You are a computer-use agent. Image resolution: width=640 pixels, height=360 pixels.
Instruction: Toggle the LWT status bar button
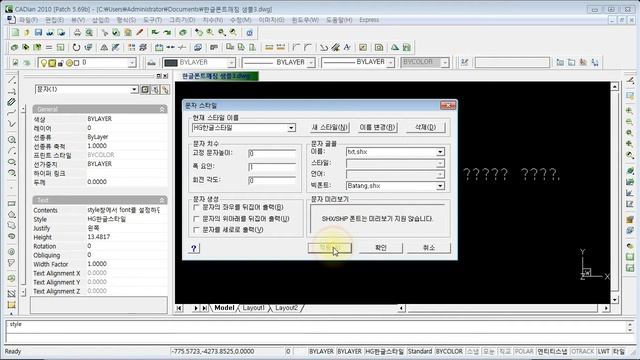[x=603, y=351]
